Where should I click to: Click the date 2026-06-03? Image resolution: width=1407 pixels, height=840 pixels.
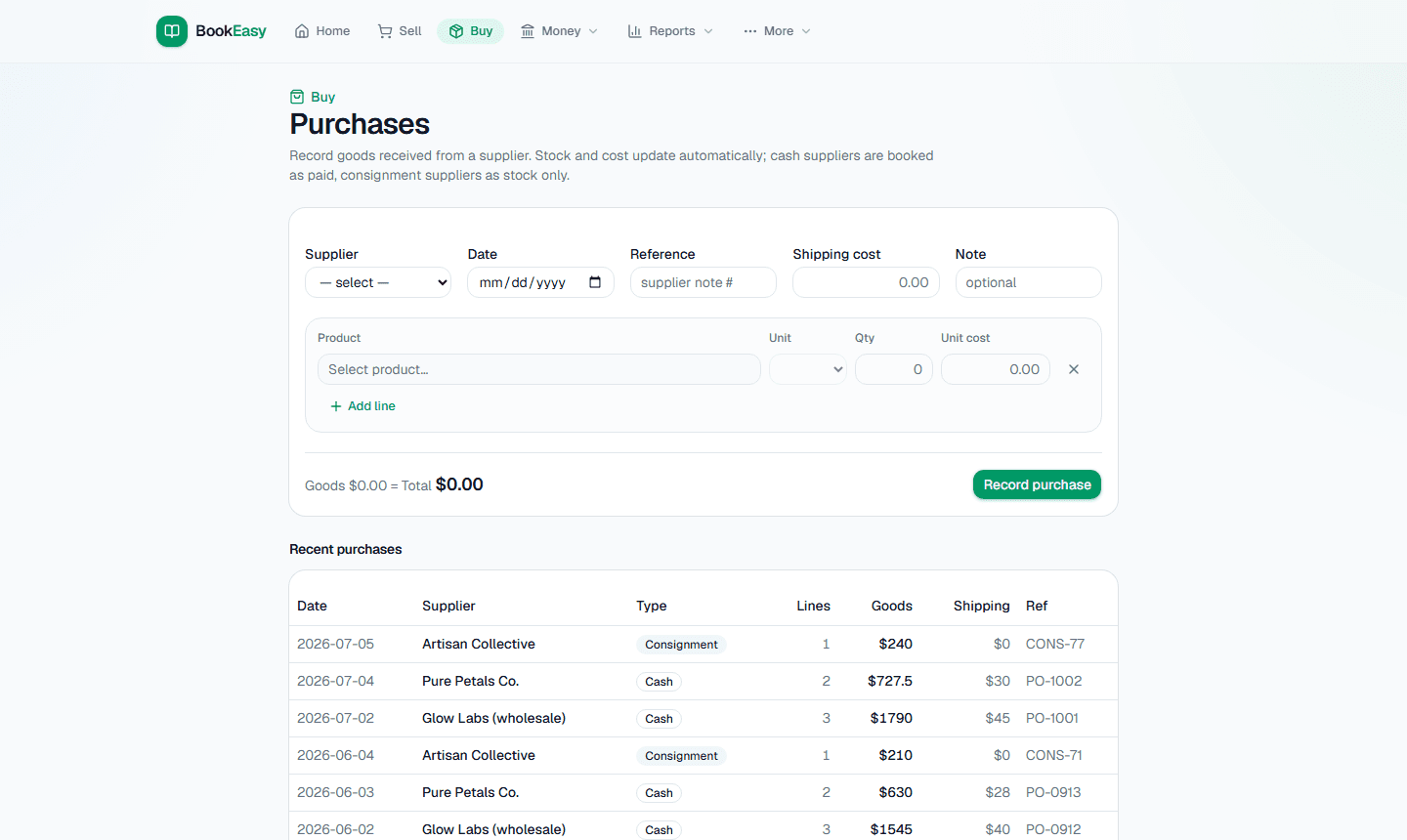pyautogui.click(x=336, y=792)
